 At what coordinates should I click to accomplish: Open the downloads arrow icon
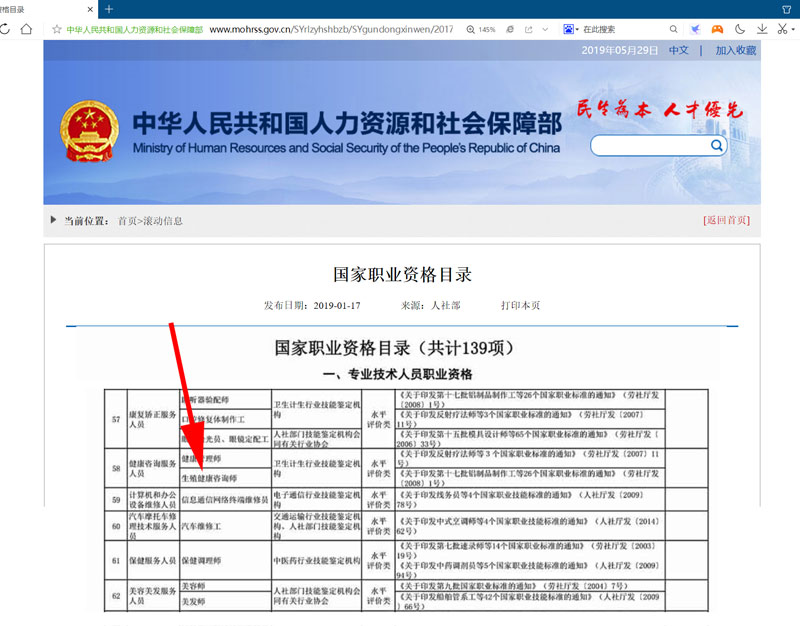point(762,30)
